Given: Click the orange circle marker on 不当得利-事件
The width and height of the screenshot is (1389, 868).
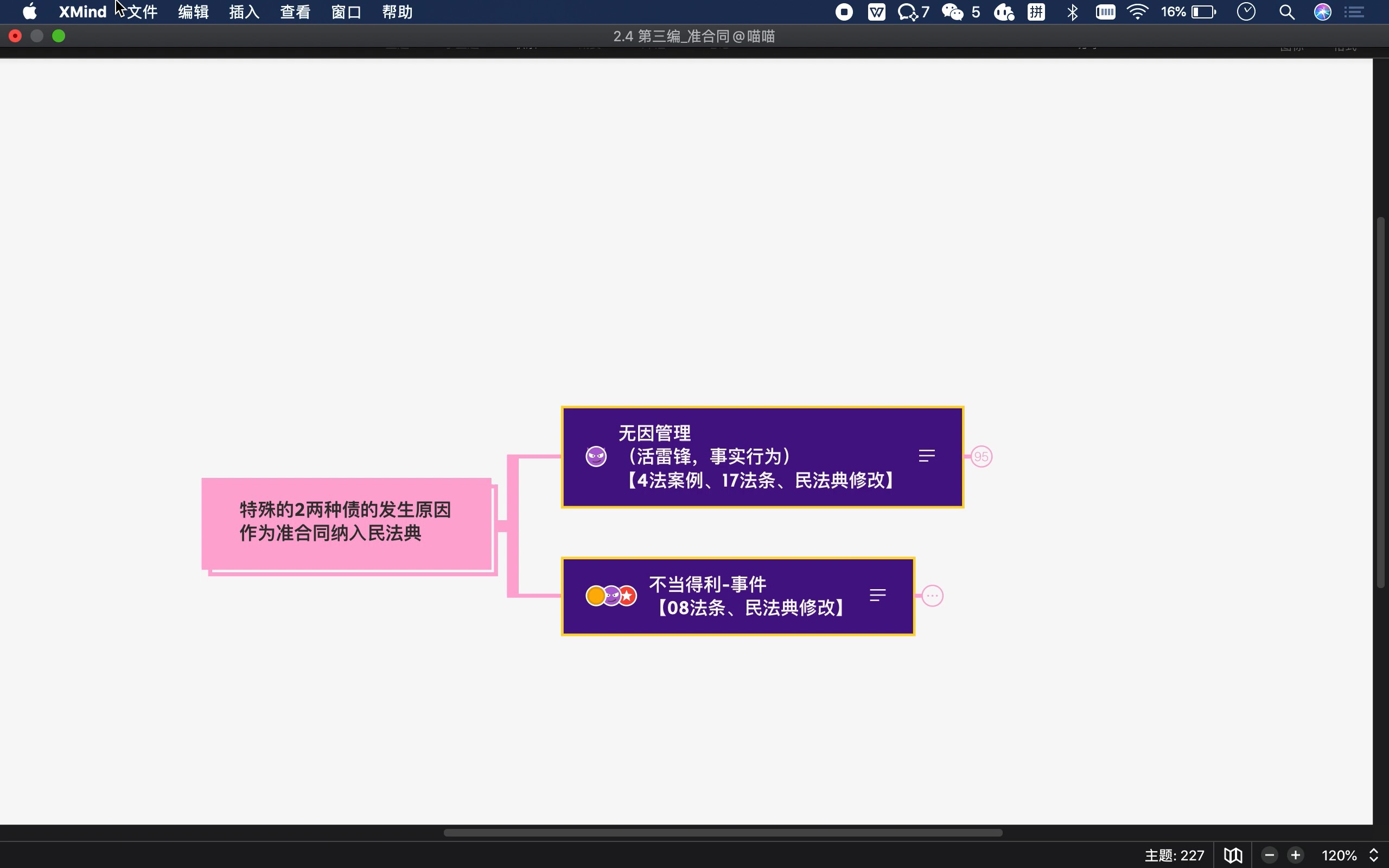Looking at the screenshot, I should [596, 595].
